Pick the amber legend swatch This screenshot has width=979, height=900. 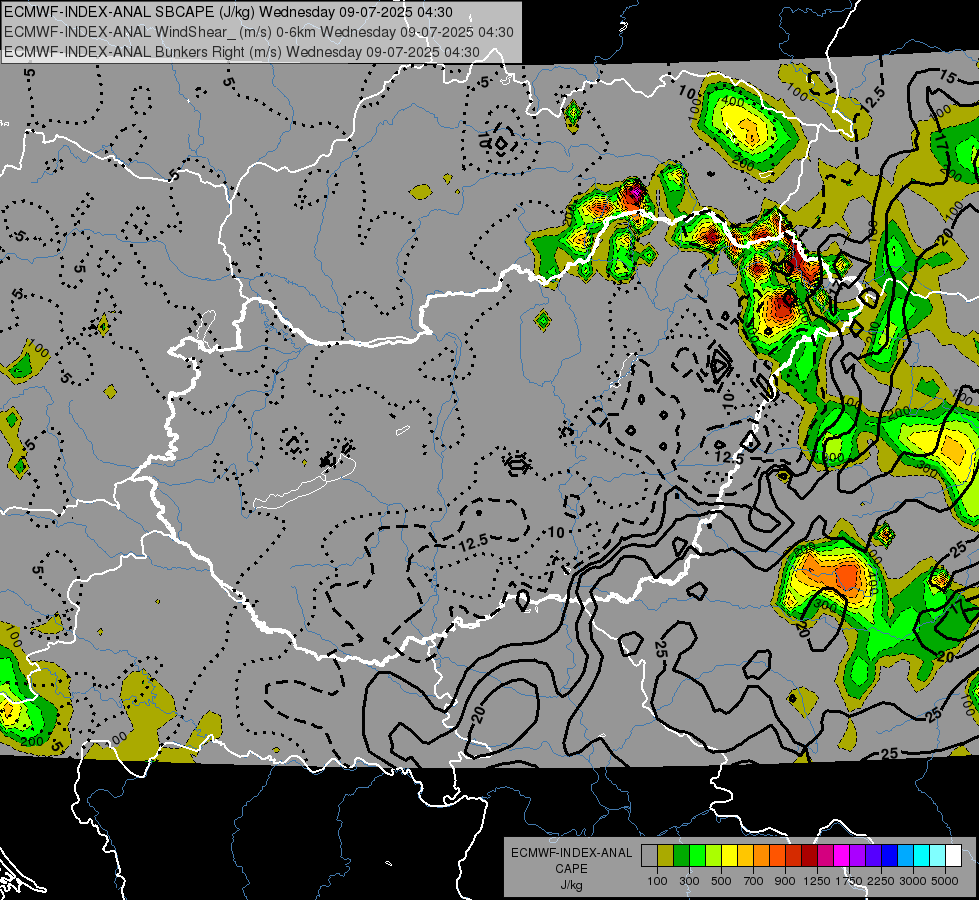745,856
